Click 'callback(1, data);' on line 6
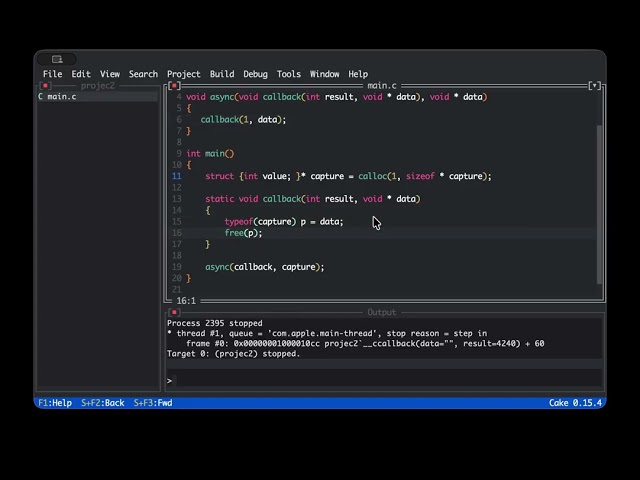 (243, 120)
